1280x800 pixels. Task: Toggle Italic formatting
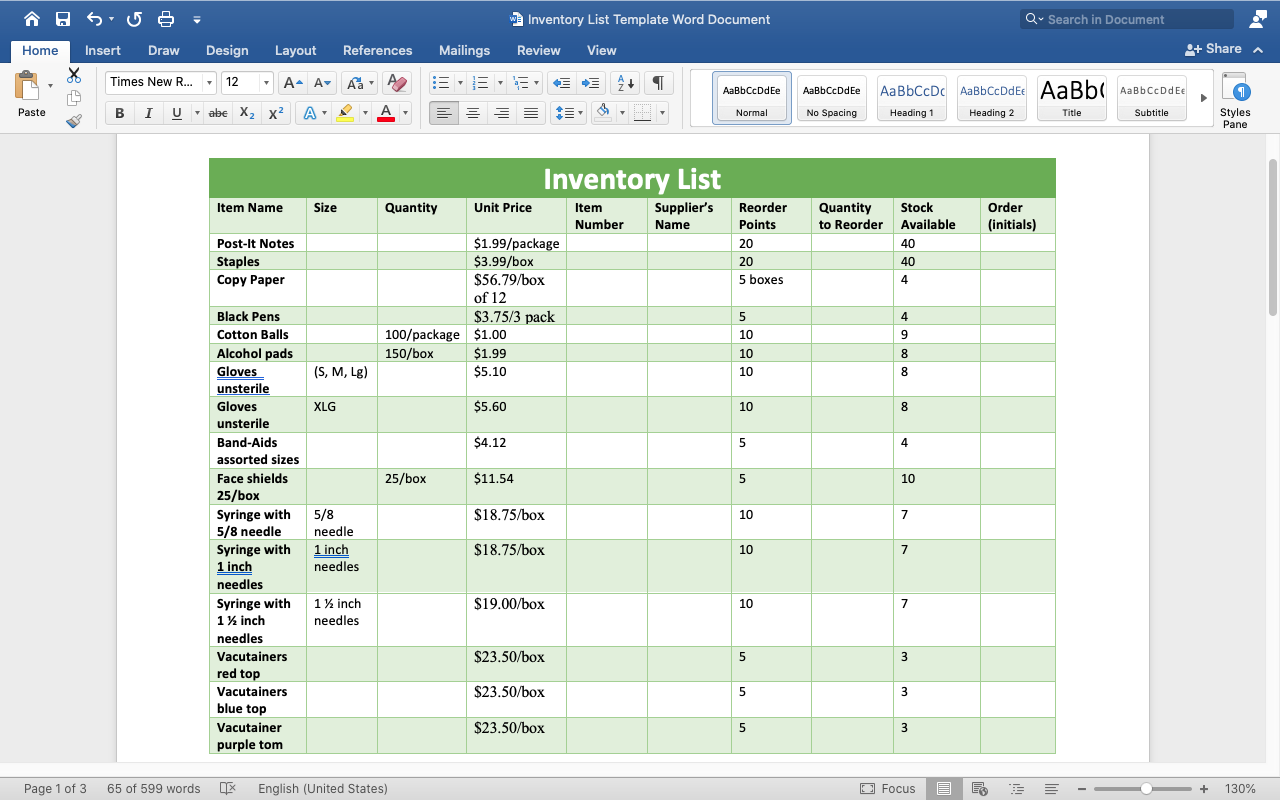[x=148, y=113]
